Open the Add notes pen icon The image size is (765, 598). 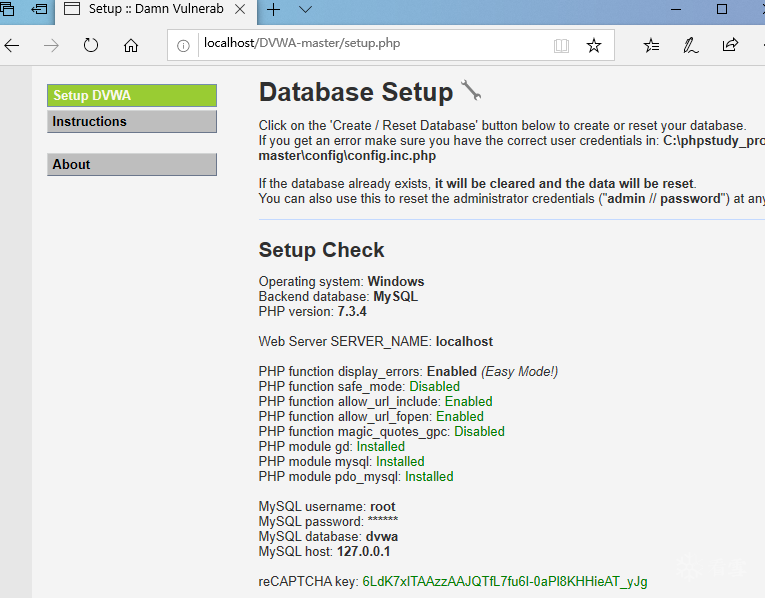click(x=690, y=45)
